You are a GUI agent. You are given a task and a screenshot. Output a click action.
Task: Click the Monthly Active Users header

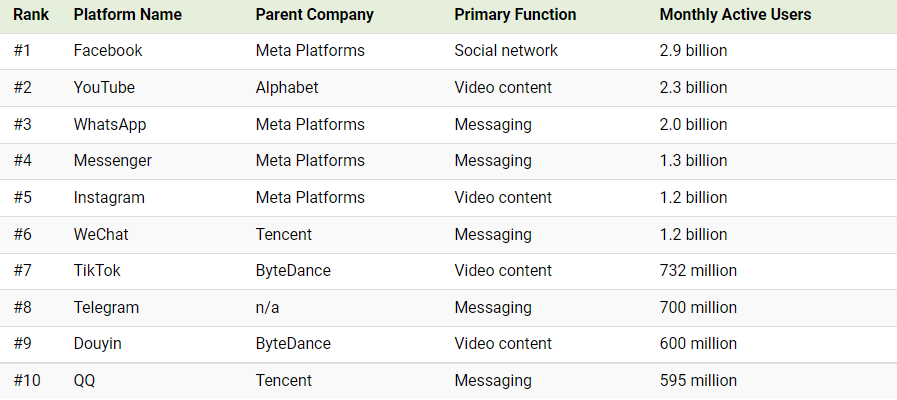coord(735,15)
